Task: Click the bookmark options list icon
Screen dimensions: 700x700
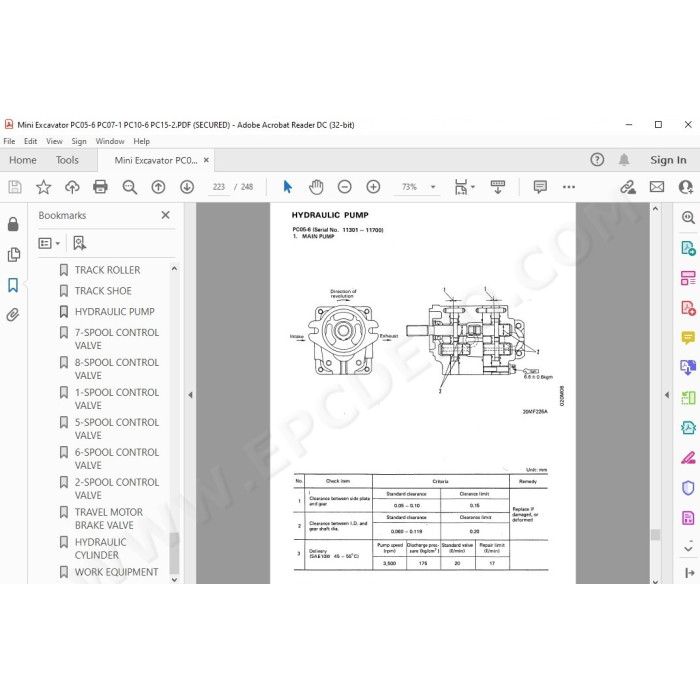Action: 49,243
